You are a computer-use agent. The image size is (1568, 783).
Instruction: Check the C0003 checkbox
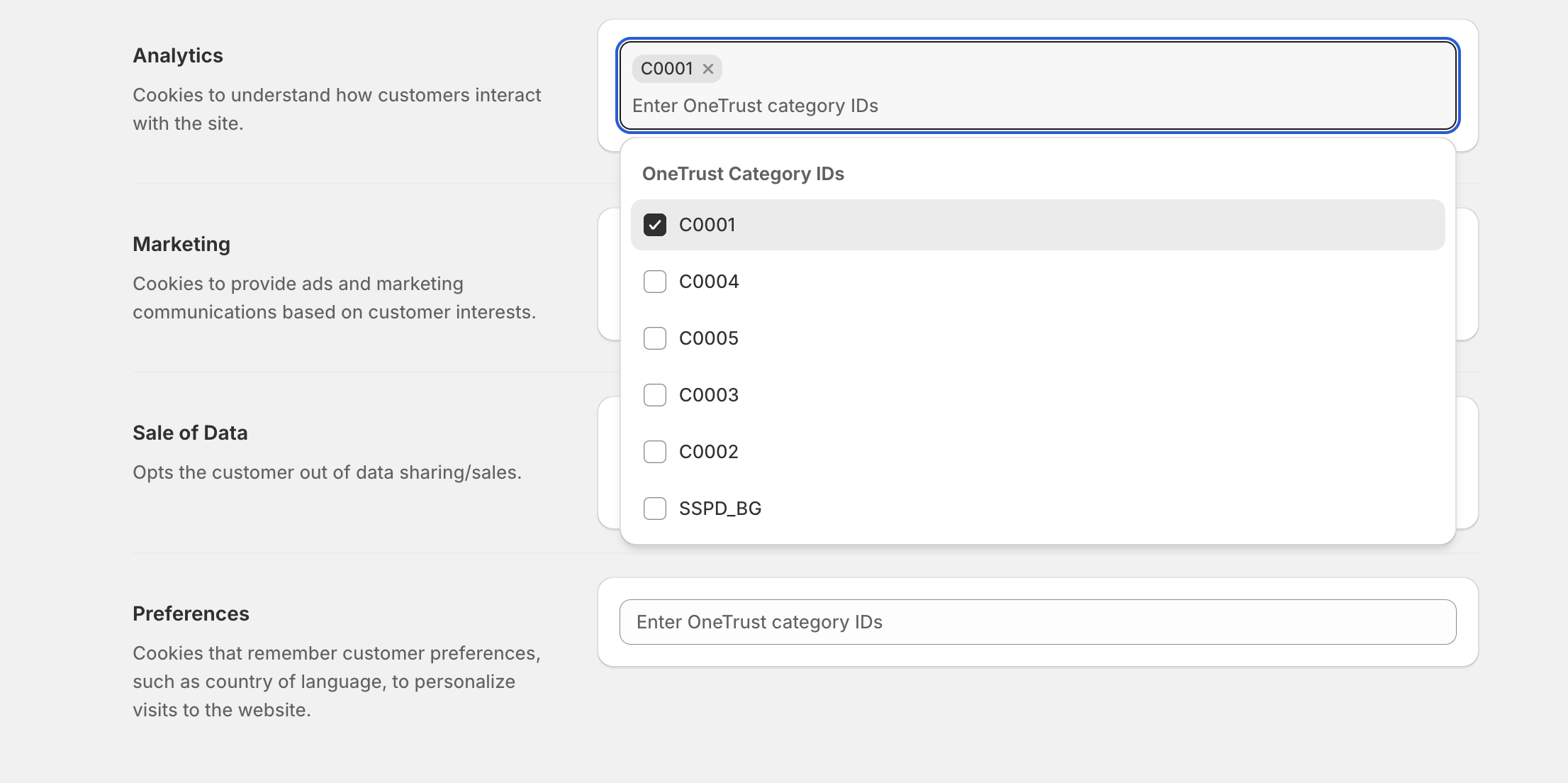pos(655,395)
